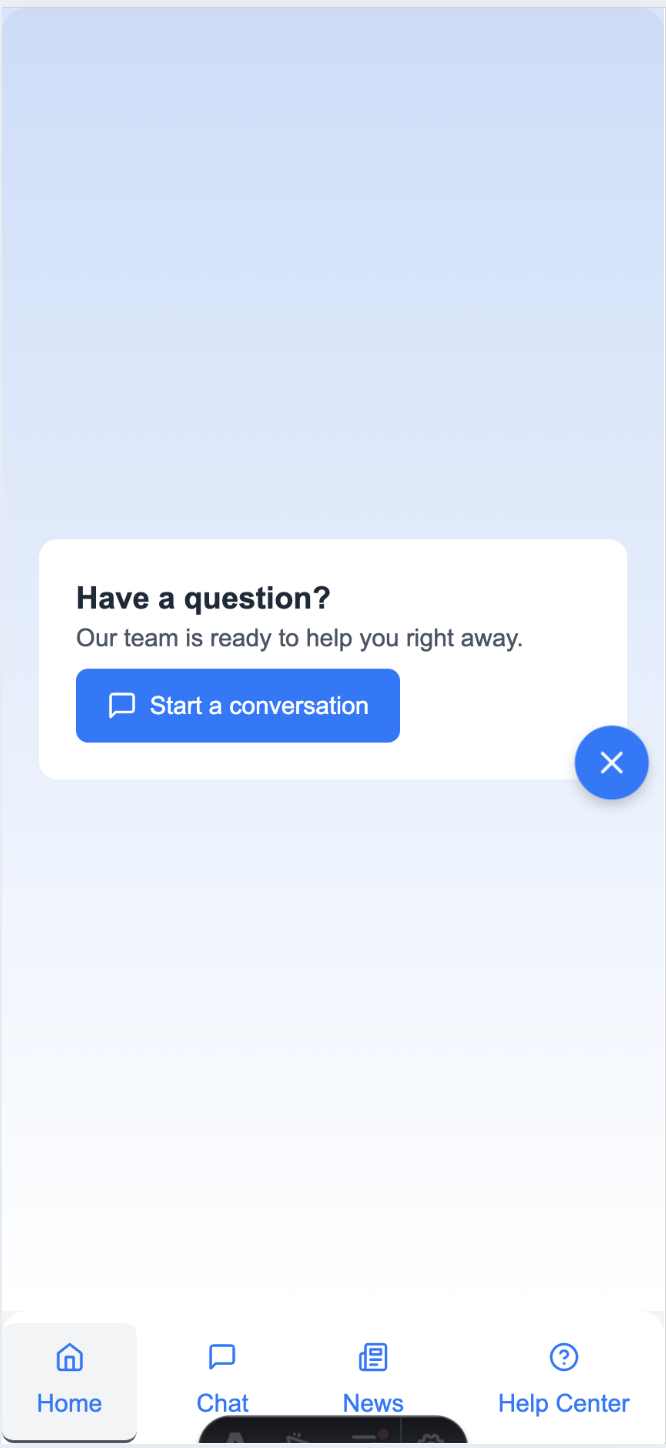Select the Home tab
This screenshot has width=666, height=1448.
(x=69, y=1380)
